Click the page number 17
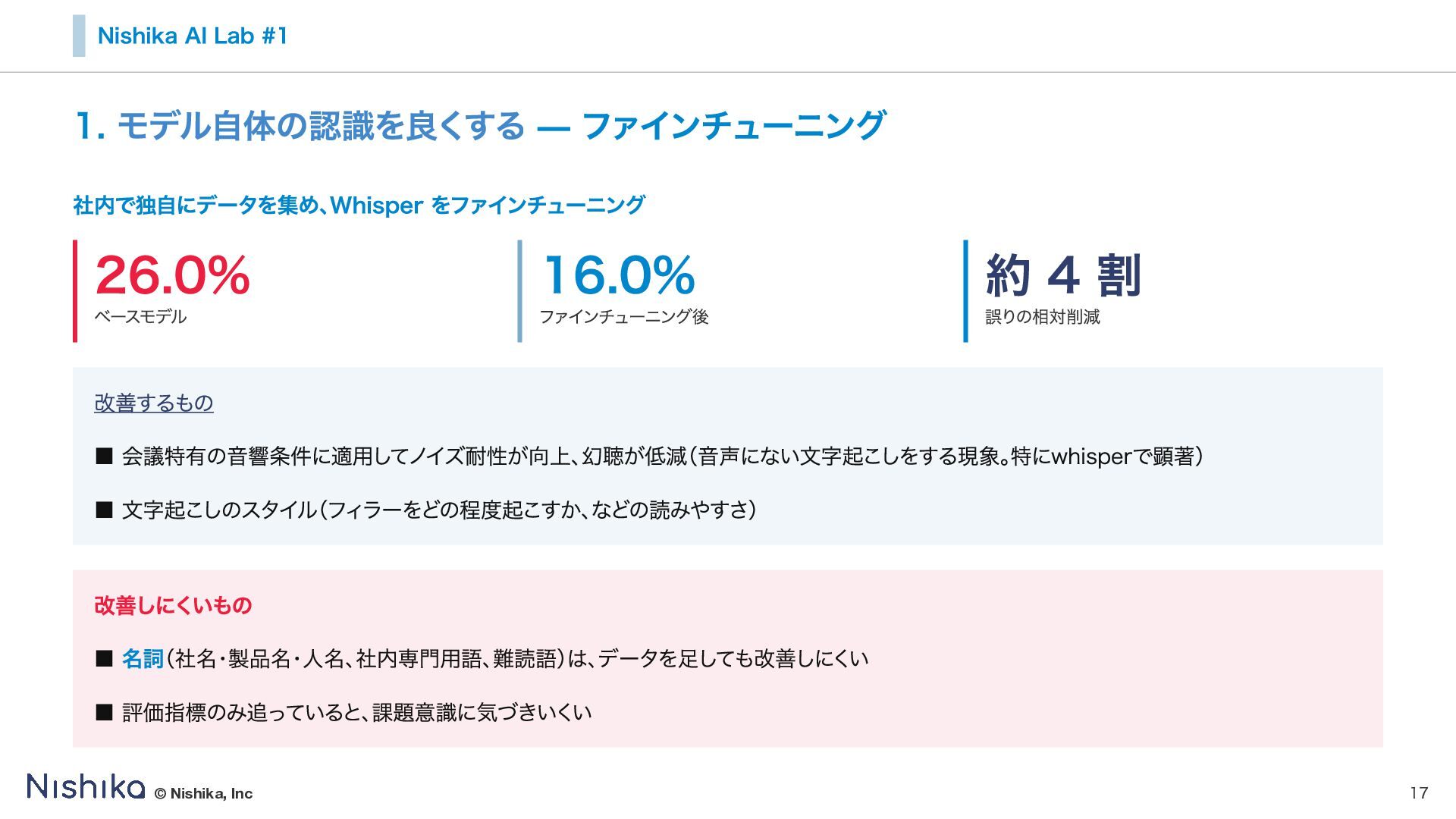 coord(1419,793)
